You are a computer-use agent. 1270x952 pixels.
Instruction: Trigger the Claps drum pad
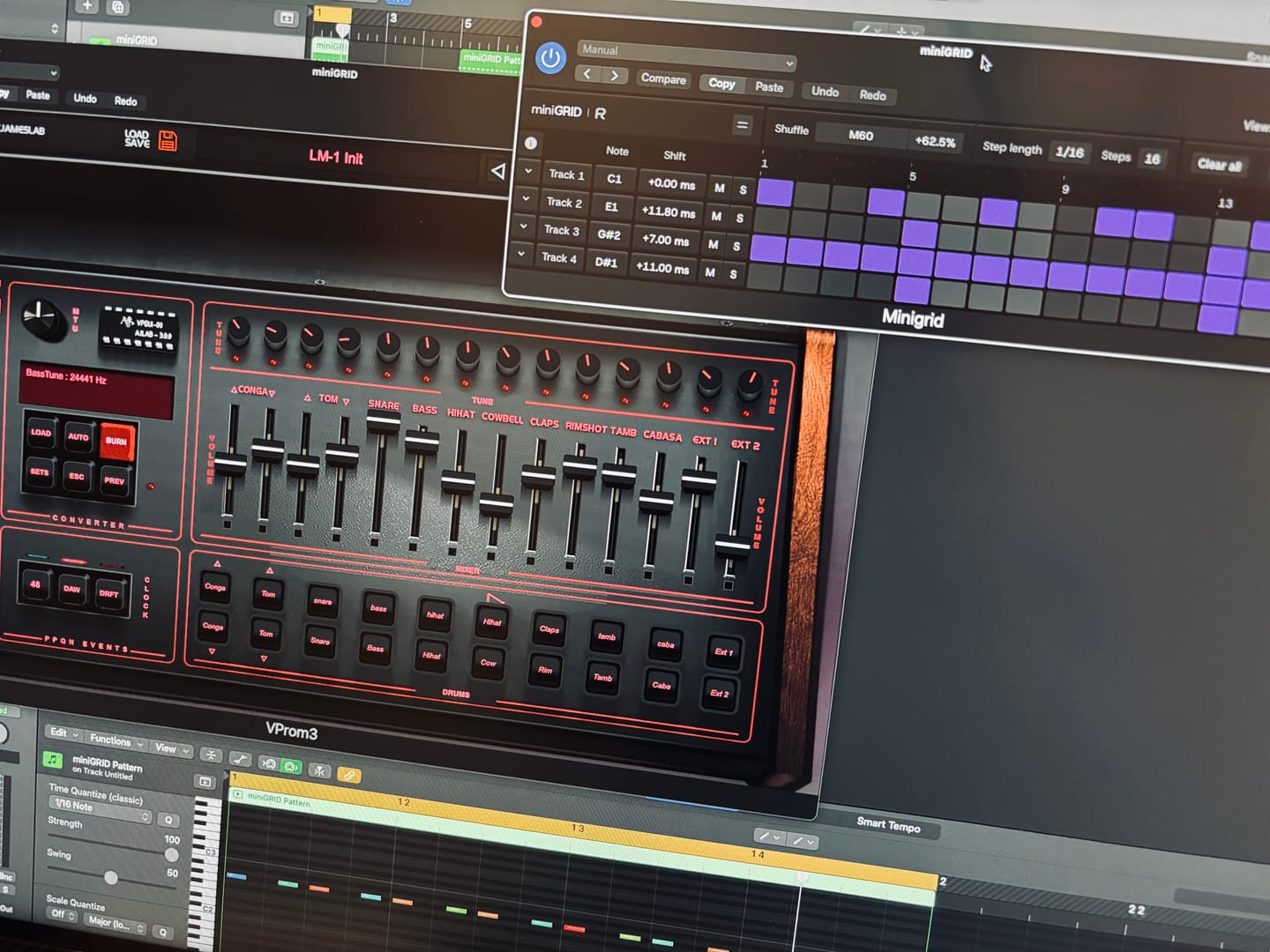pos(549,629)
